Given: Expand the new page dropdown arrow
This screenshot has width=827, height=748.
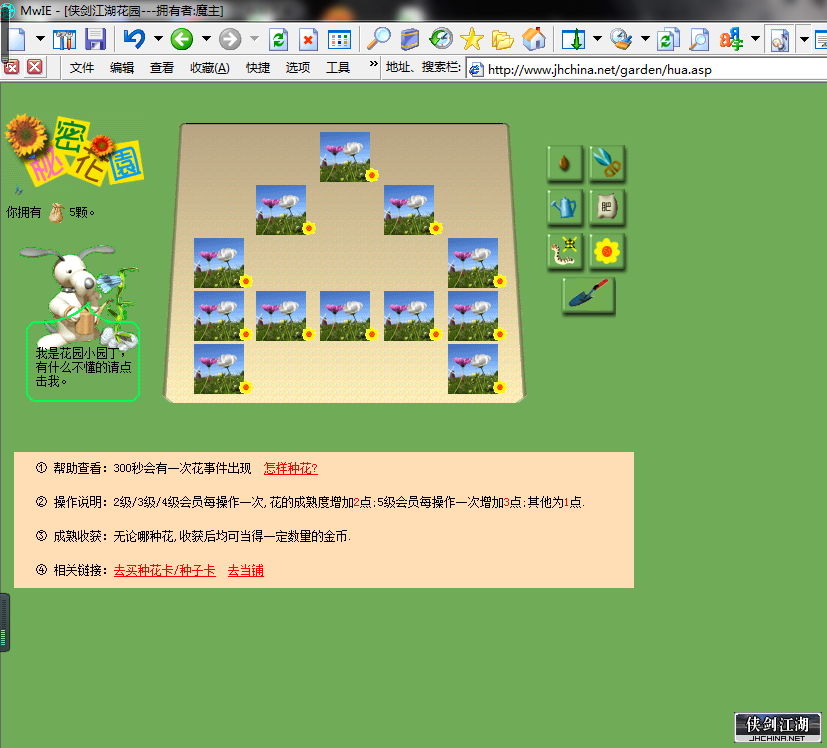Looking at the screenshot, I should point(41,39).
